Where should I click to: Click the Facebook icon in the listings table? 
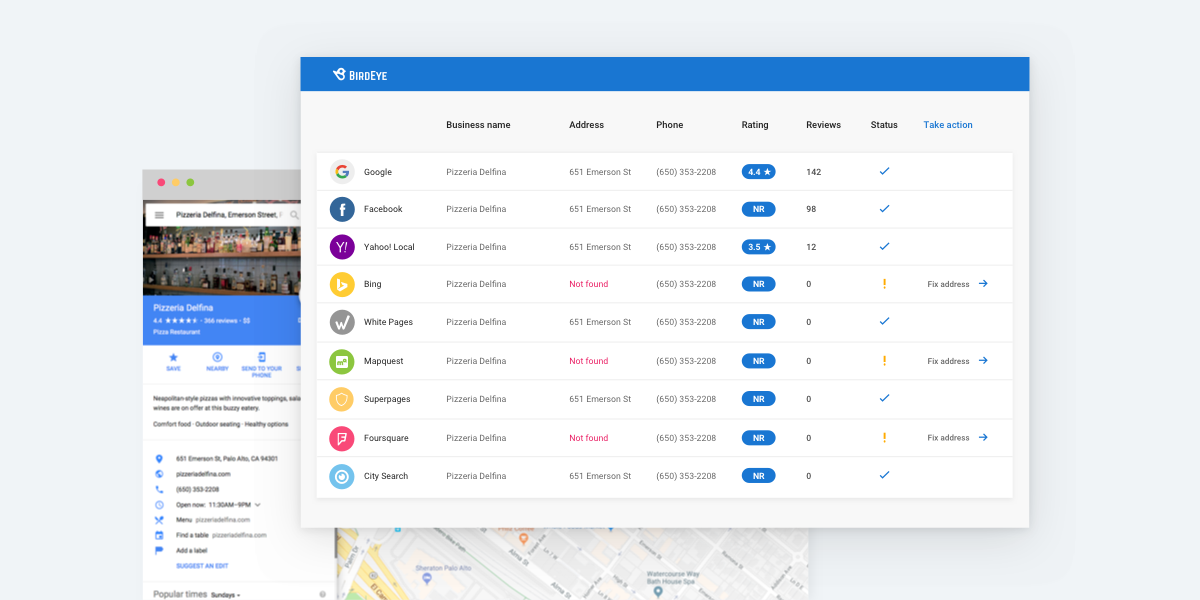(342, 209)
